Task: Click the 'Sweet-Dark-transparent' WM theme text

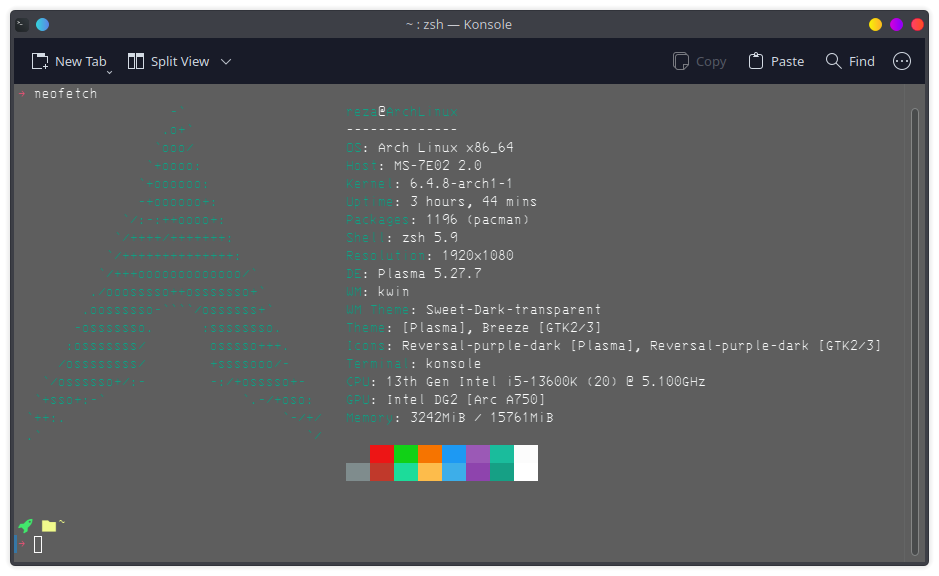Action: point(513,310)
